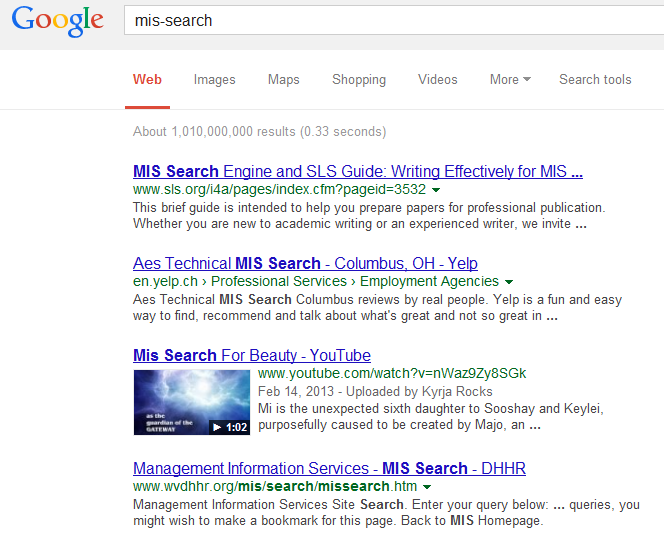Go to the Shopping tab
The width and height of the screenshot is (664, 546).
tap(359, 80)
